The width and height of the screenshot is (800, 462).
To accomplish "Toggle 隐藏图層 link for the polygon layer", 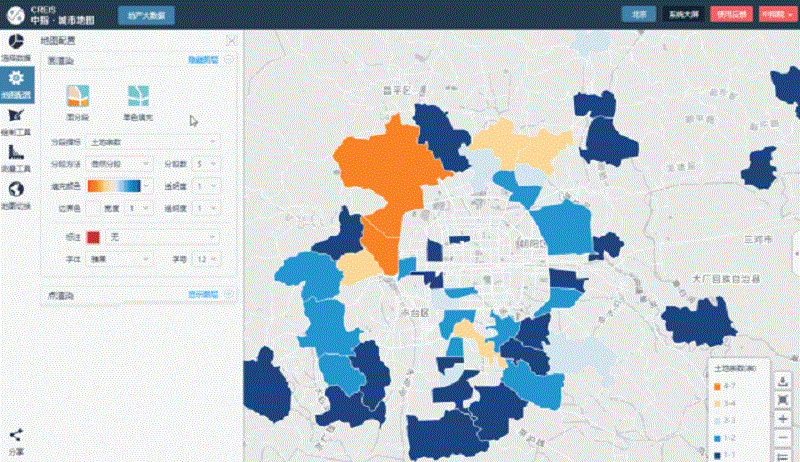I will (203, 60).
